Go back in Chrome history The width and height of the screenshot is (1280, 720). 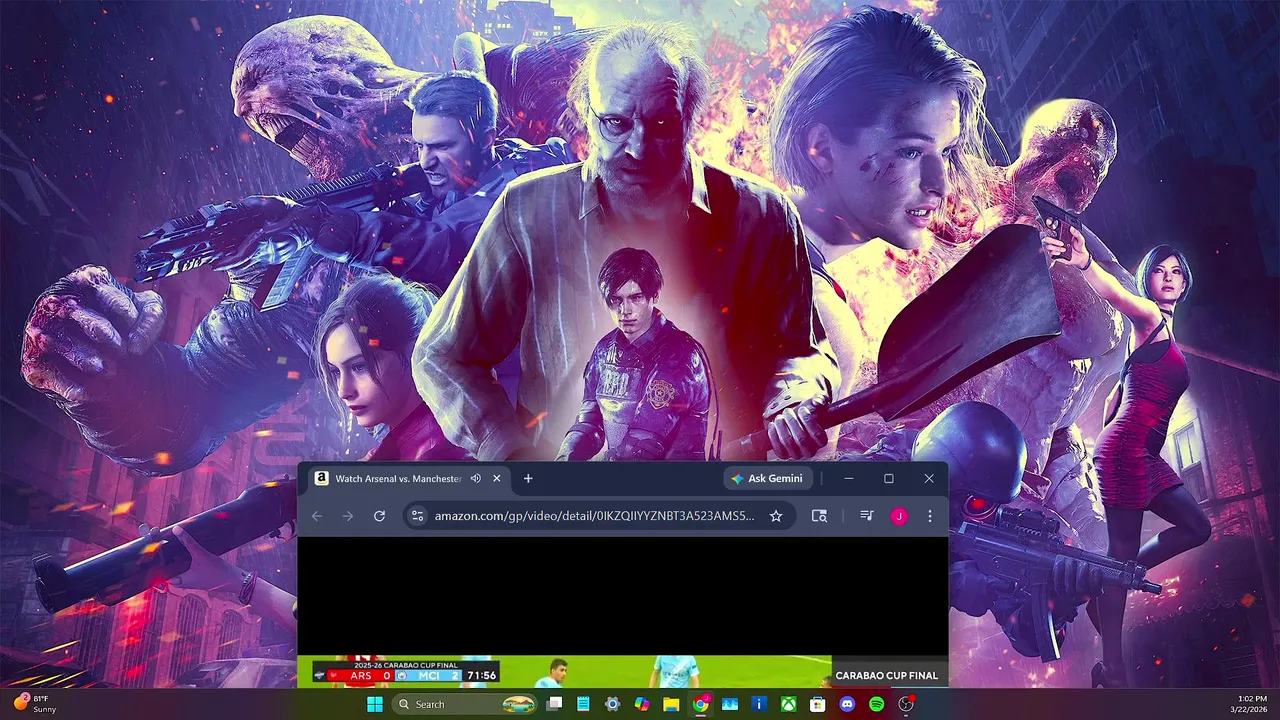click(317, 516)
